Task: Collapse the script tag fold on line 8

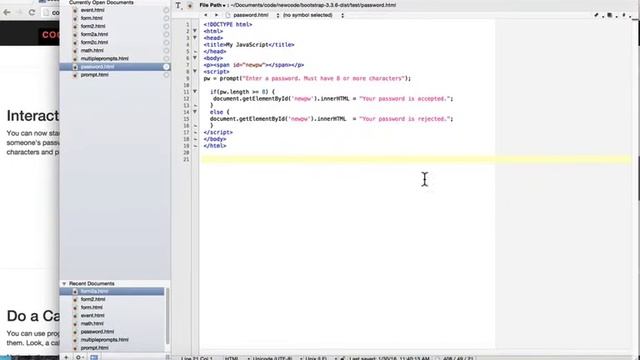Action: point(195,71)
